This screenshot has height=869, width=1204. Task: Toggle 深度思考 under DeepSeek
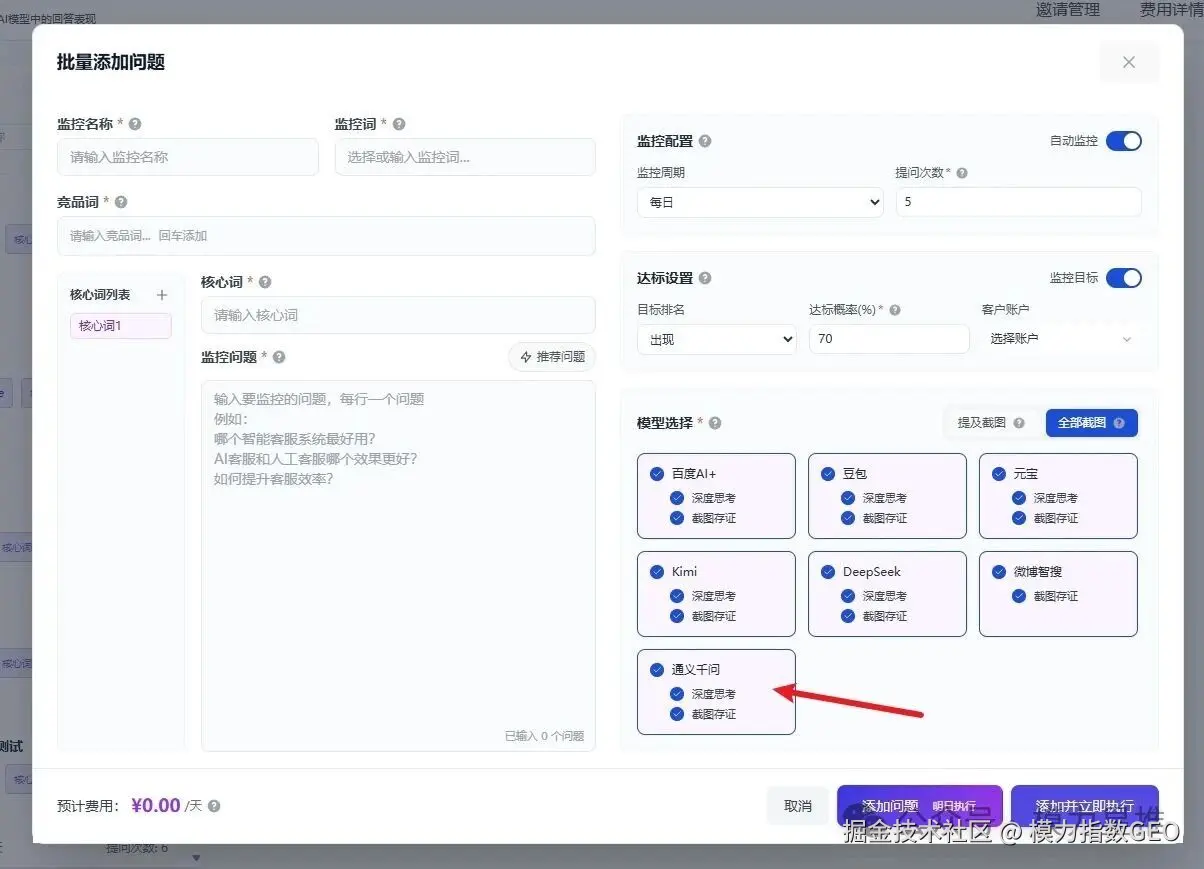[x=849, y=596]
